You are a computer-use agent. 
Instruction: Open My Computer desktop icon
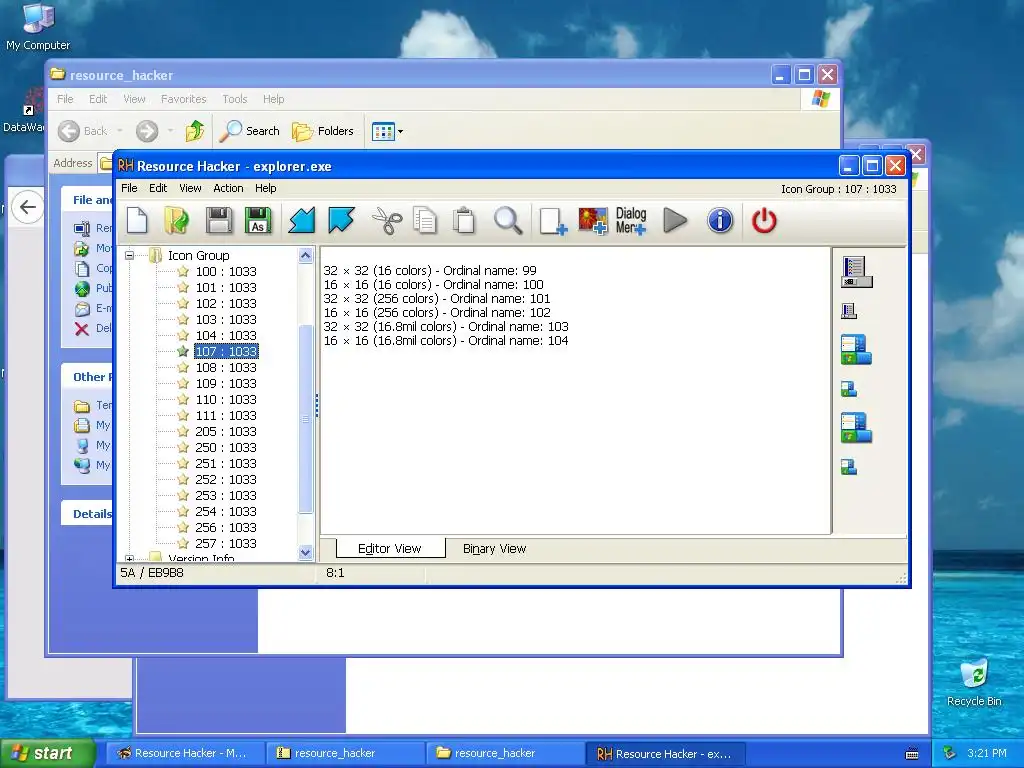38,27
